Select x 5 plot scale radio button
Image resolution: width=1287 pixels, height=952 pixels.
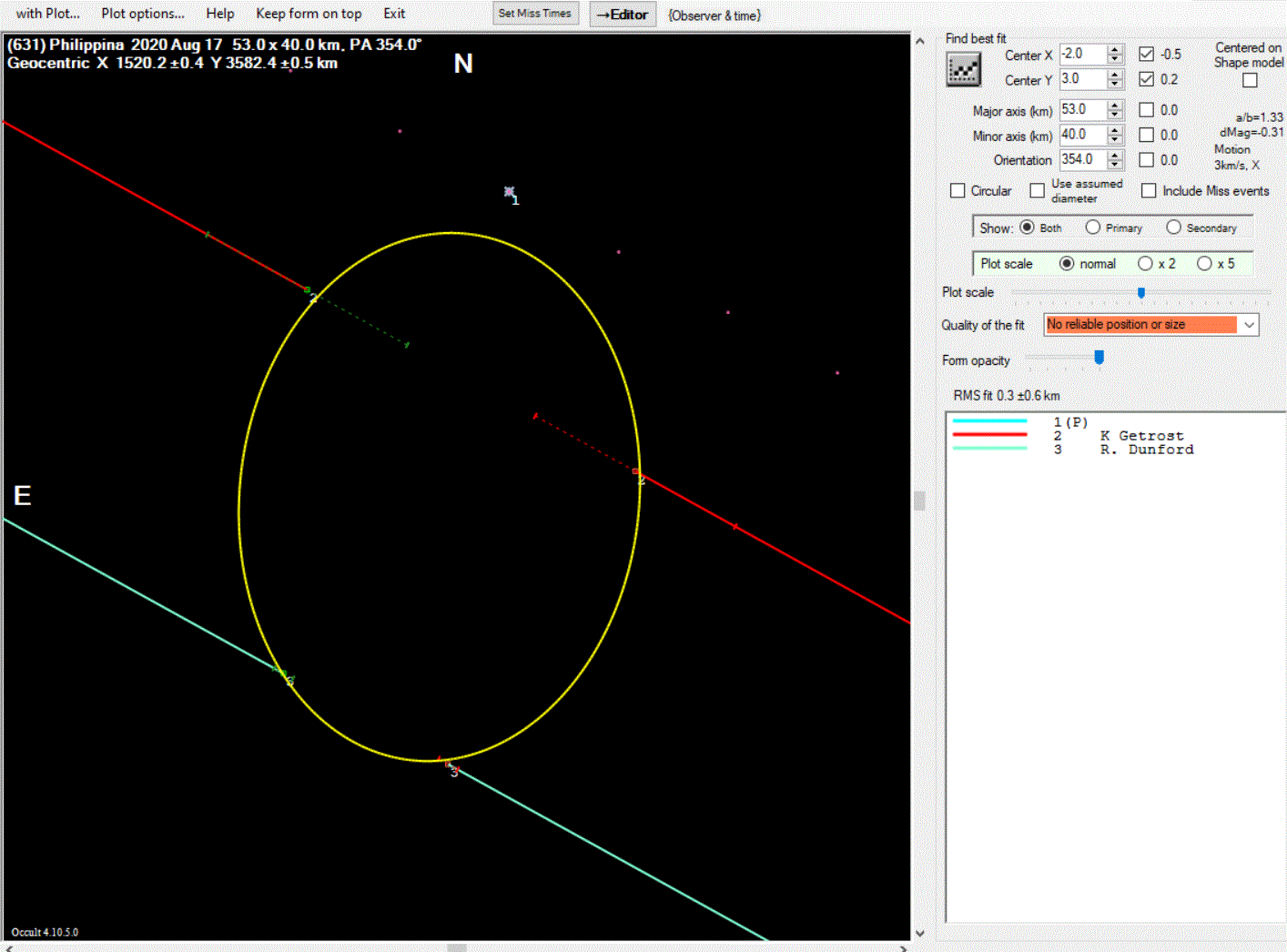tap(1205, 264)
